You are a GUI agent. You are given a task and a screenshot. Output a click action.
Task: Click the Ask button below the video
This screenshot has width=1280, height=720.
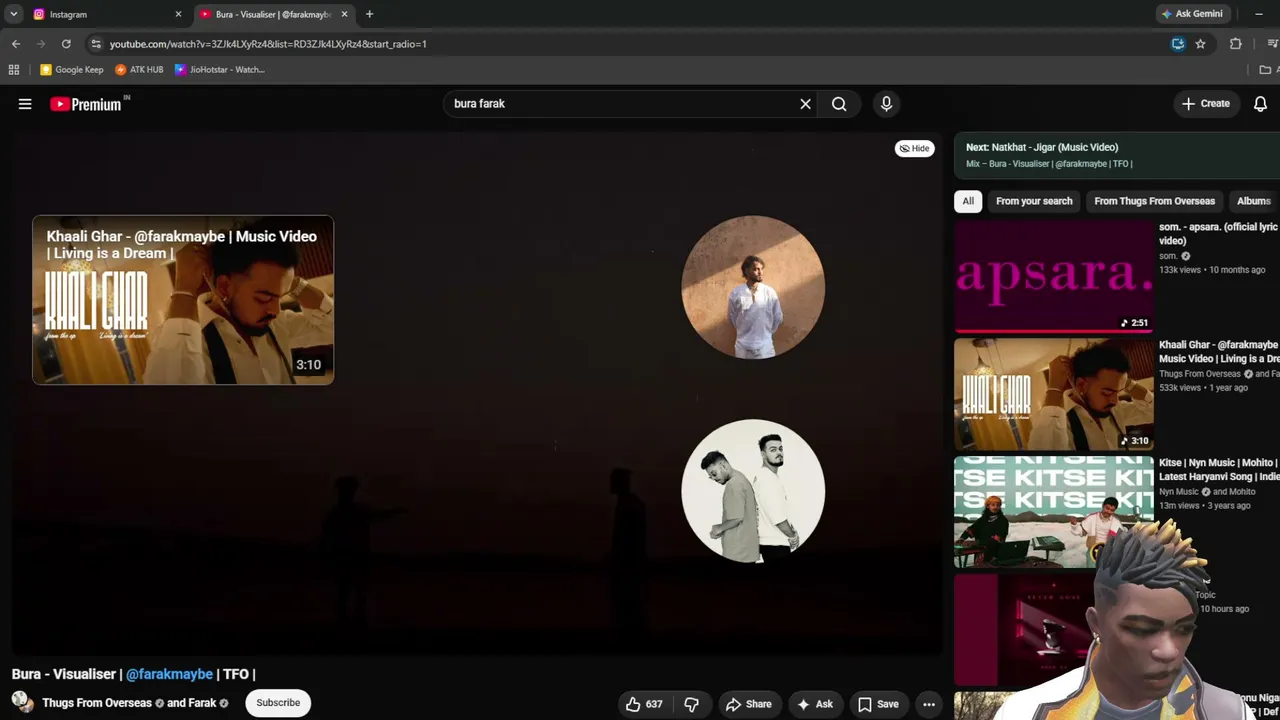pyautogui.click(x=814, y=704)
